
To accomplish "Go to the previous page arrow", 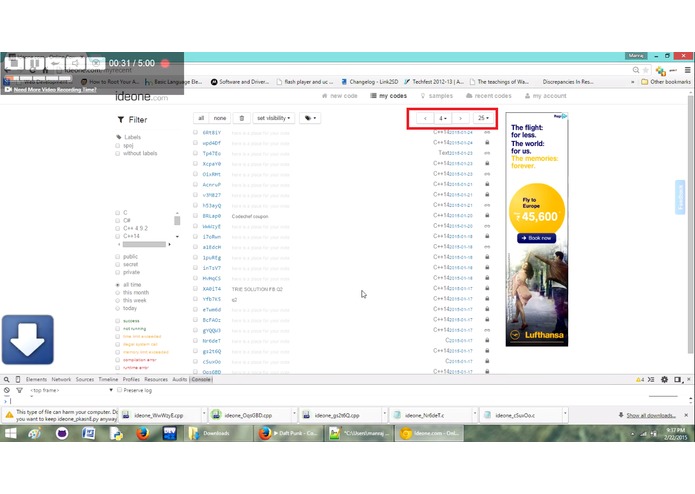I will [x=425, y=118].
